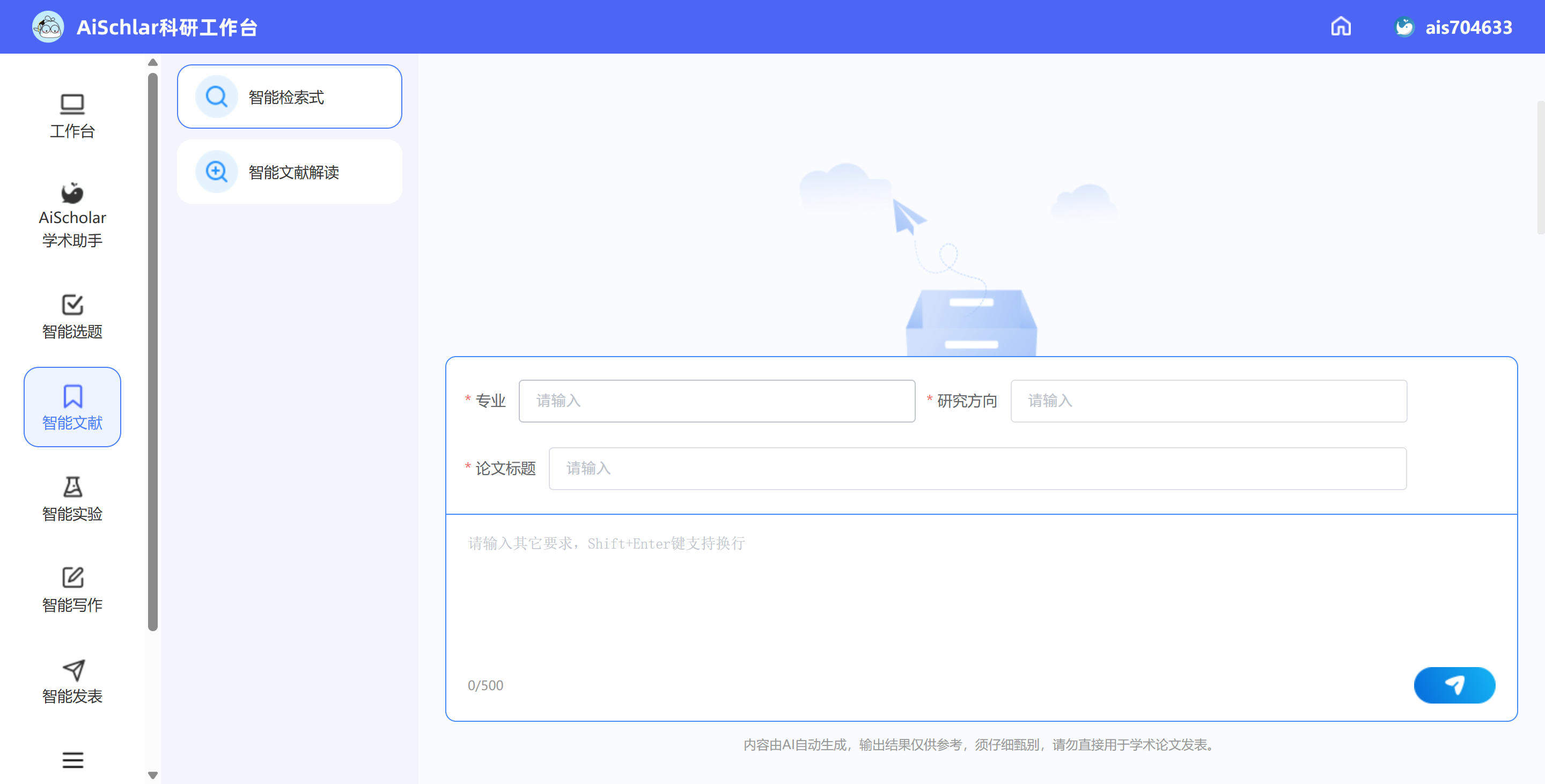This screenshot has width=1545, height=784.
Task: Click the 智能选题 label text
Action: [72, 331]
